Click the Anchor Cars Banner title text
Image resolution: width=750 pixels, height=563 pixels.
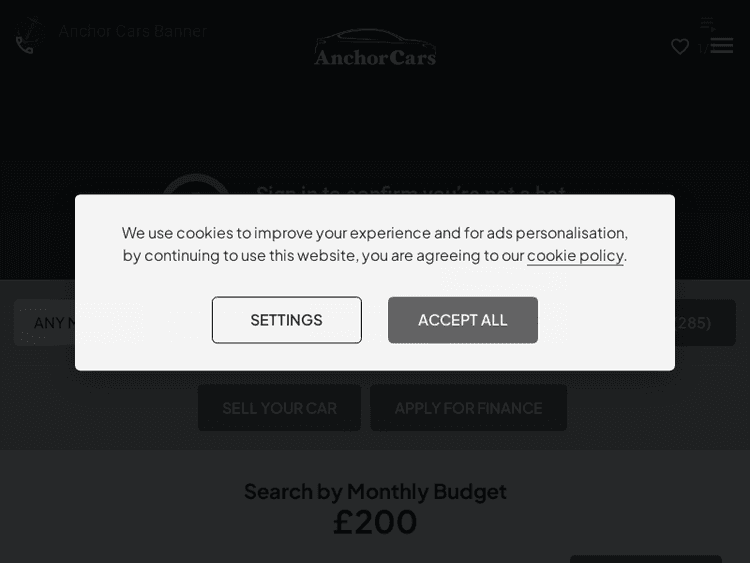pyautogui.click(x=132, y=31)
